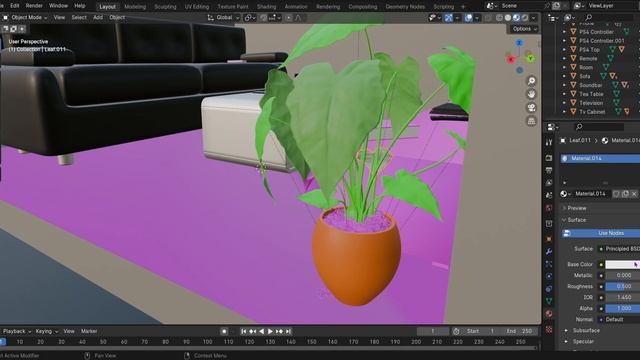The width and height of the screenshot is (640, 360).
Task: Expand Tv Cabinet in the outliner
Action: (564, 112)
